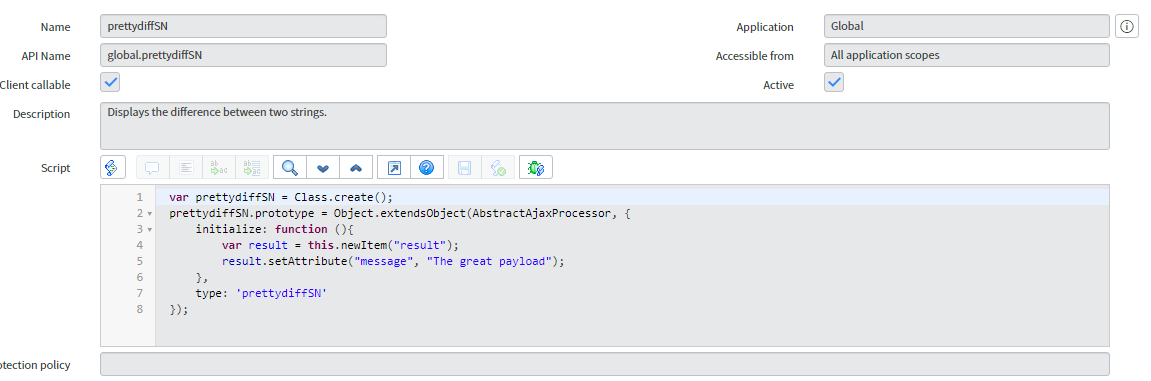Click the Name field prettydiffSN
The height and width of the screenshot is (381, 1151).
pyautogui.click(x=243, y=26)
